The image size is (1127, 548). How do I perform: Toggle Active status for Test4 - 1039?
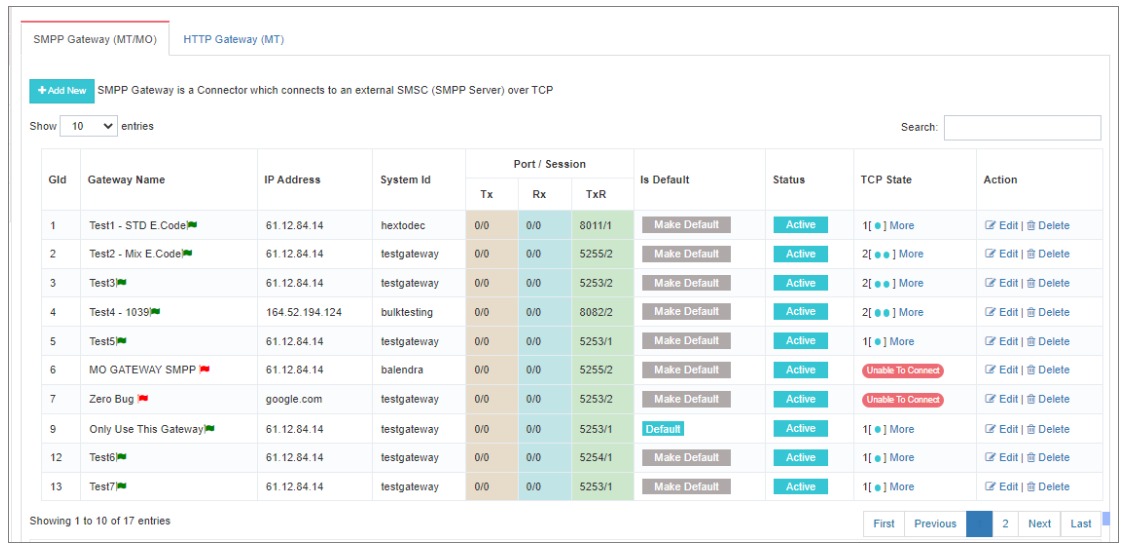coord(801,311)
